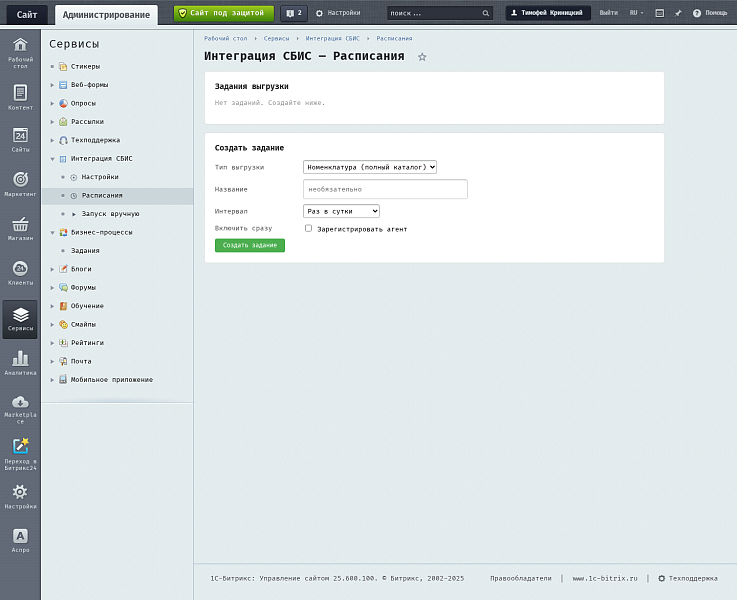Open the Клиенты section icon

20,273
